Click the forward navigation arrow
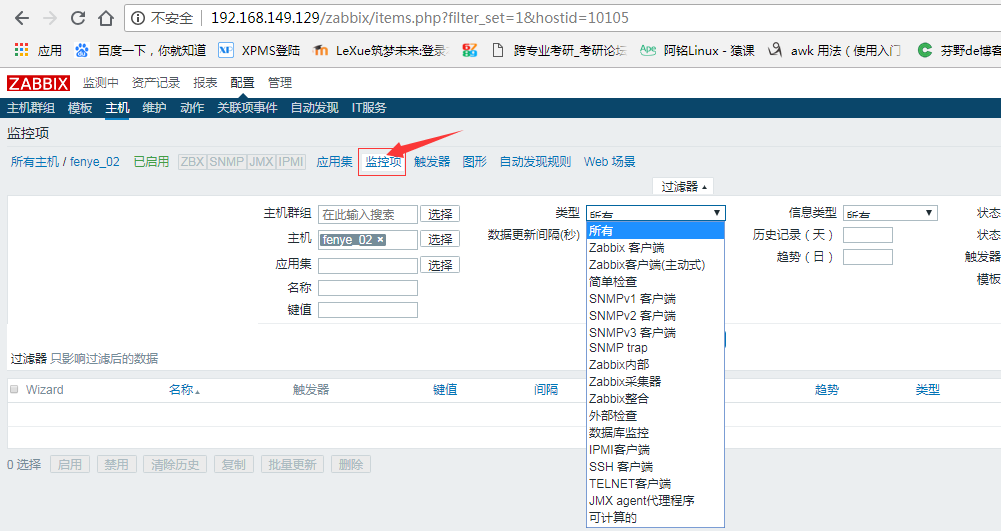 point(50,18)
